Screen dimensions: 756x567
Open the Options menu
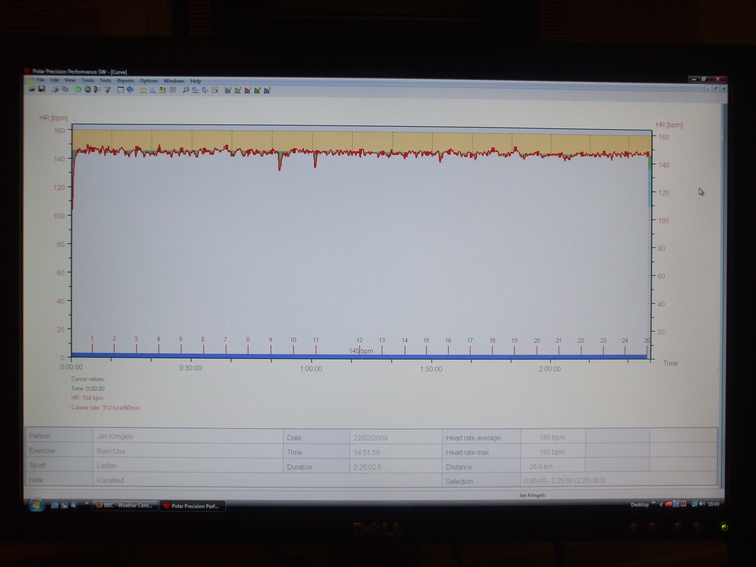click(x=148, y=81)
